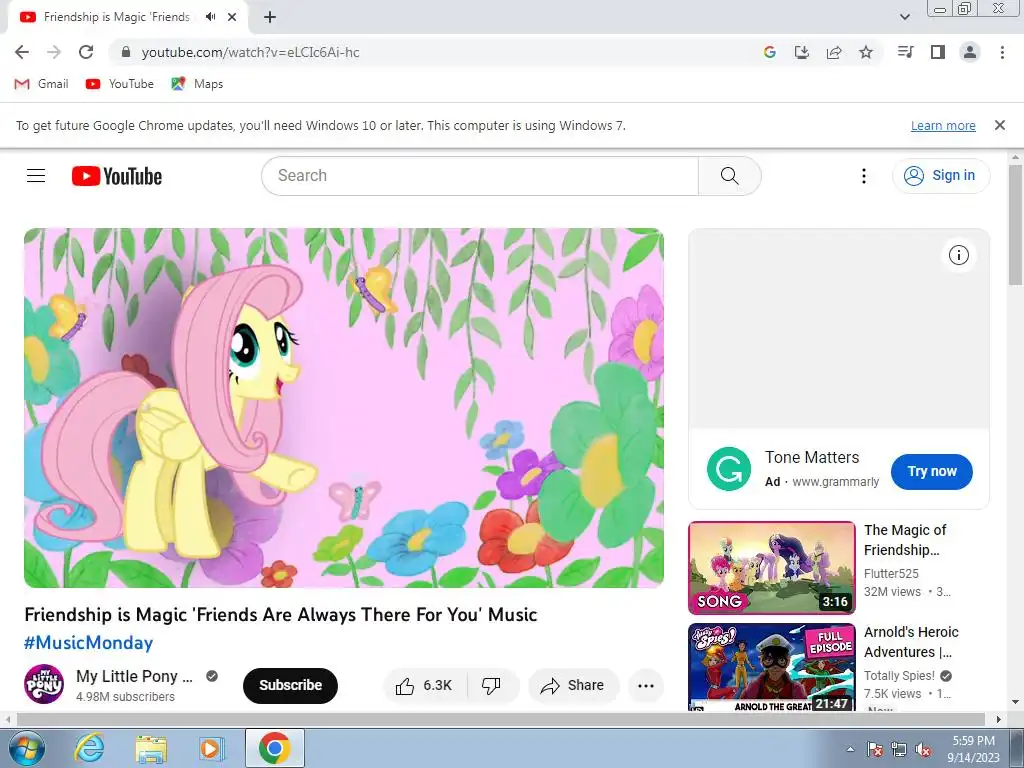
Task: Bookmark this page with the star icon
Action: pyautogui.click(x=866, y=52)
